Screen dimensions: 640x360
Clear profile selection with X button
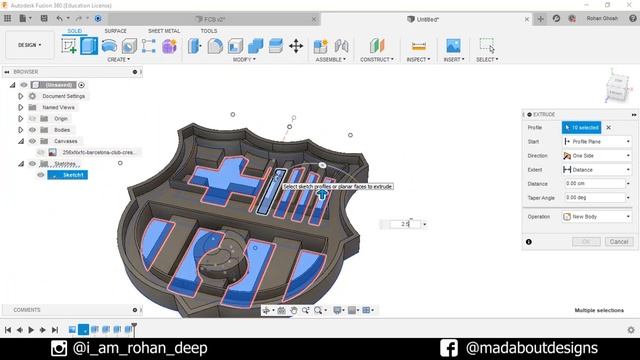click(x=609, y=128)
